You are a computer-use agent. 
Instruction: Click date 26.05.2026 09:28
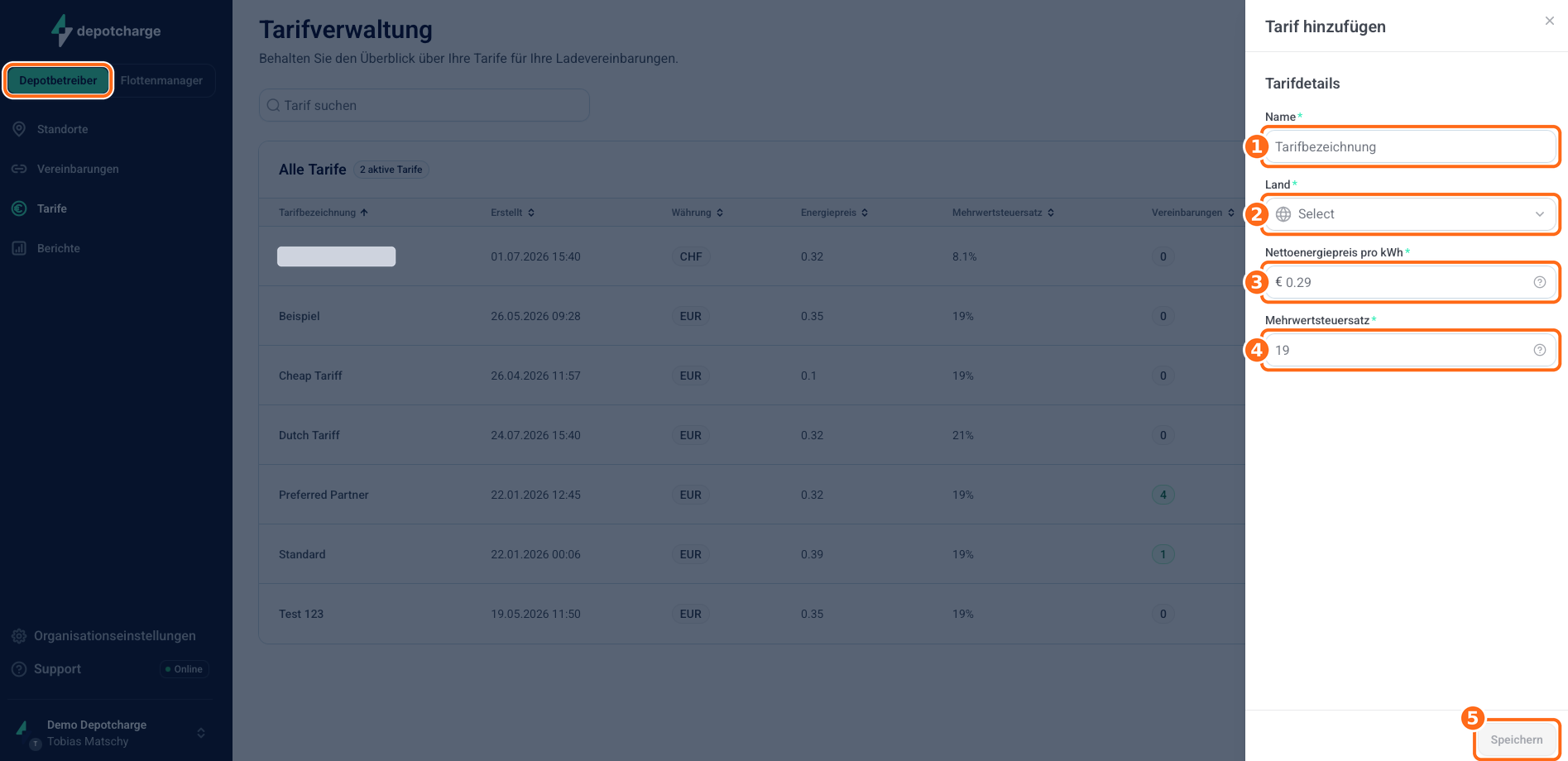tap(535, 316)
